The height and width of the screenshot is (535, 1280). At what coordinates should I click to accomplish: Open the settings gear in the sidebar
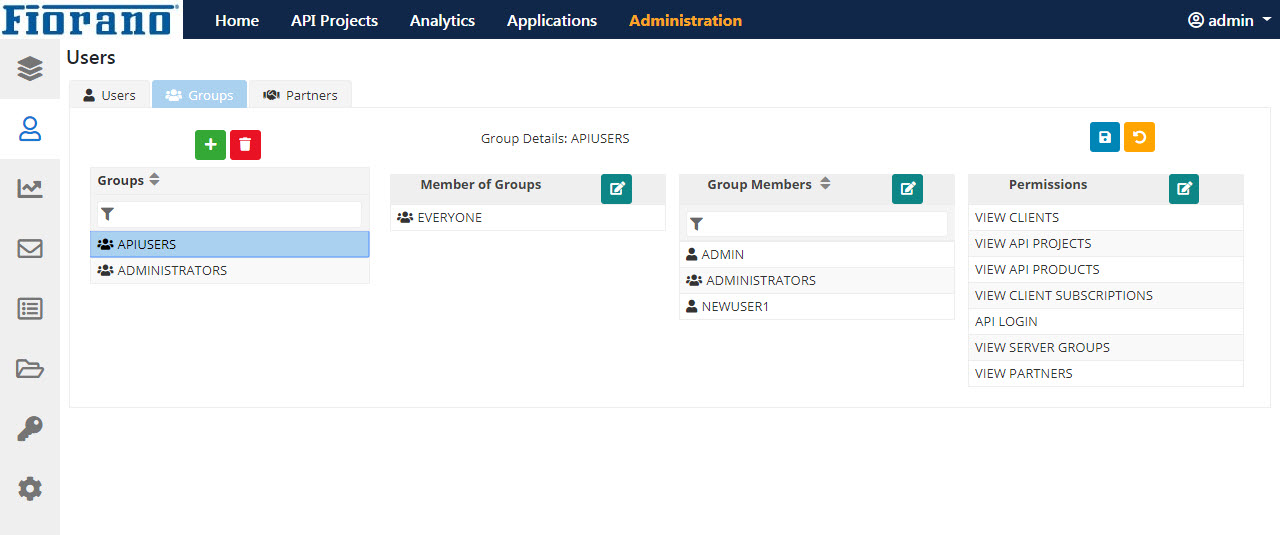click(30, 489)
